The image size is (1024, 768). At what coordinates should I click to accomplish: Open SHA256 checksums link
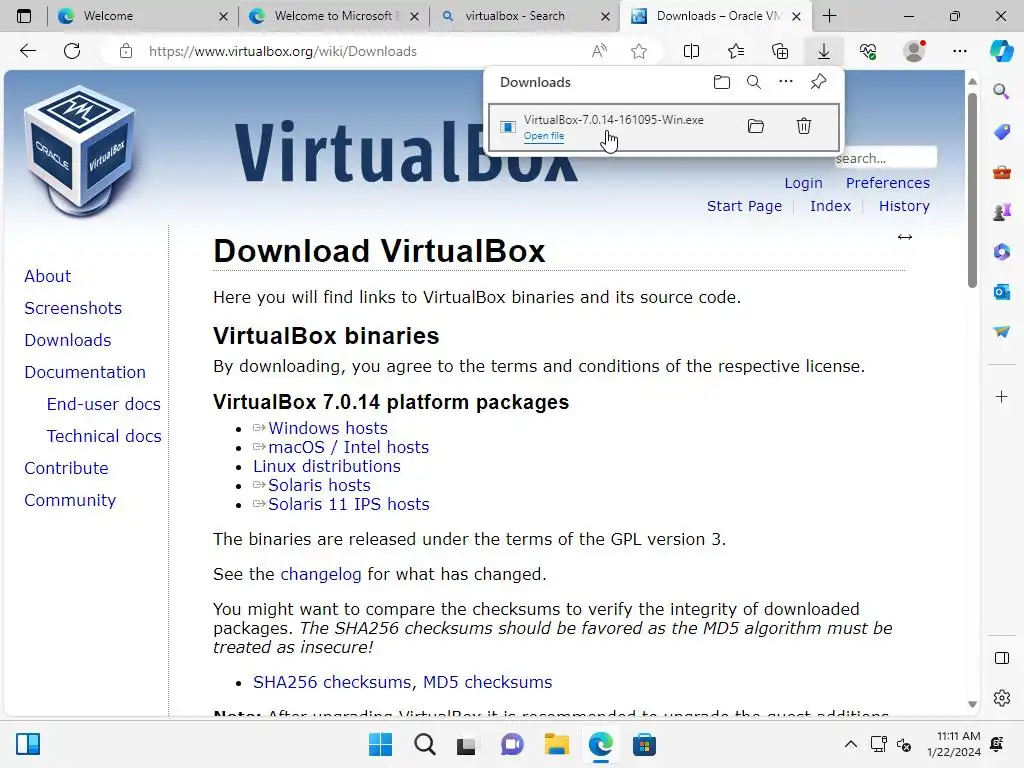point(332,682)
